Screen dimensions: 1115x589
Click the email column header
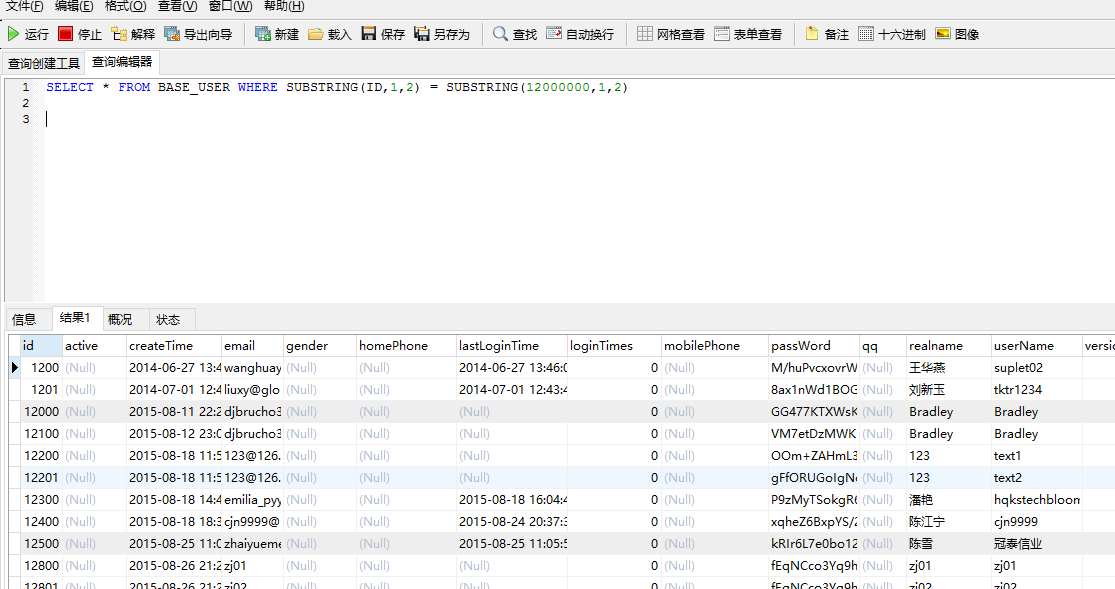pyautogui.click(x=252, y=346)
